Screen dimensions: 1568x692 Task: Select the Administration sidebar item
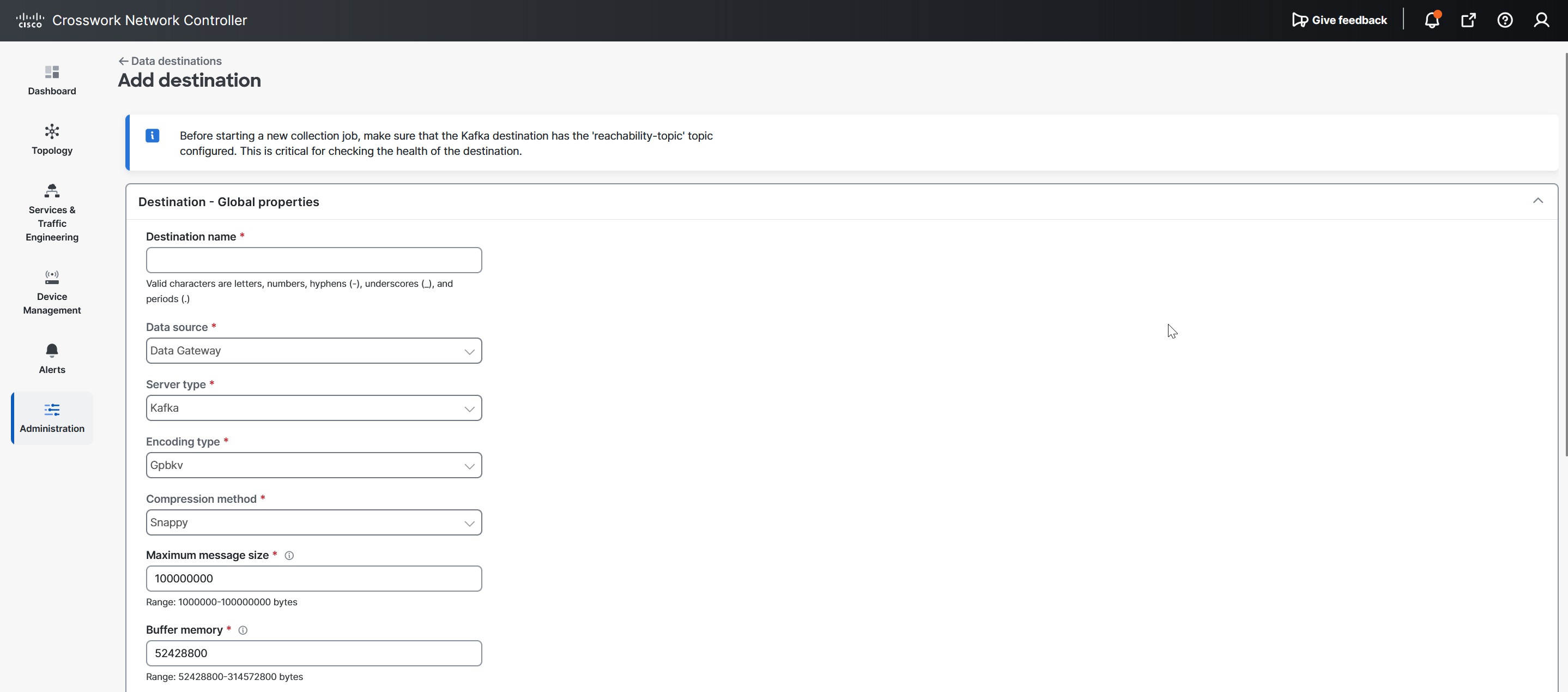[51, 418]
